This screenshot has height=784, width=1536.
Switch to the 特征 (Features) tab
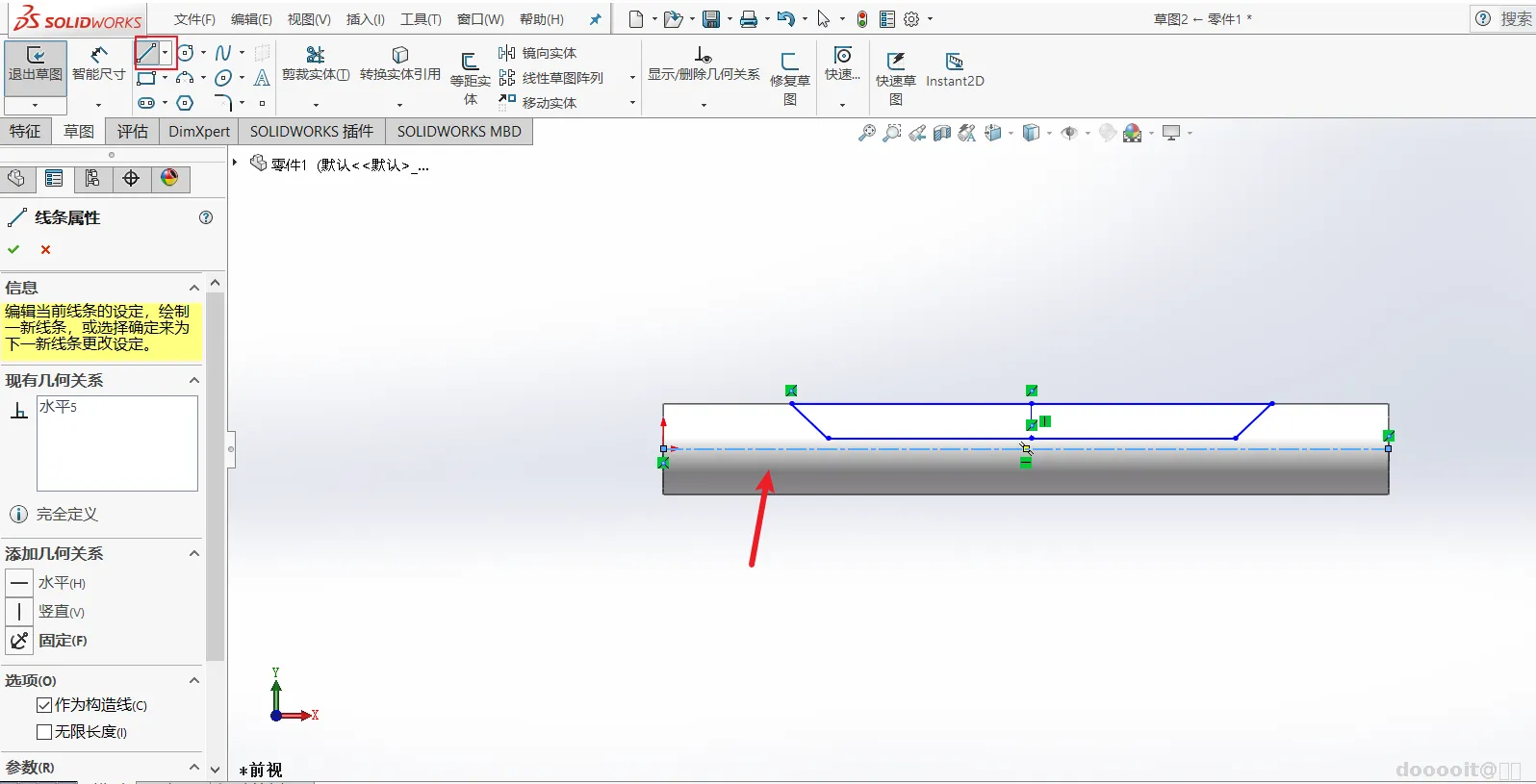pyautogui.click(x=26, y=132)
